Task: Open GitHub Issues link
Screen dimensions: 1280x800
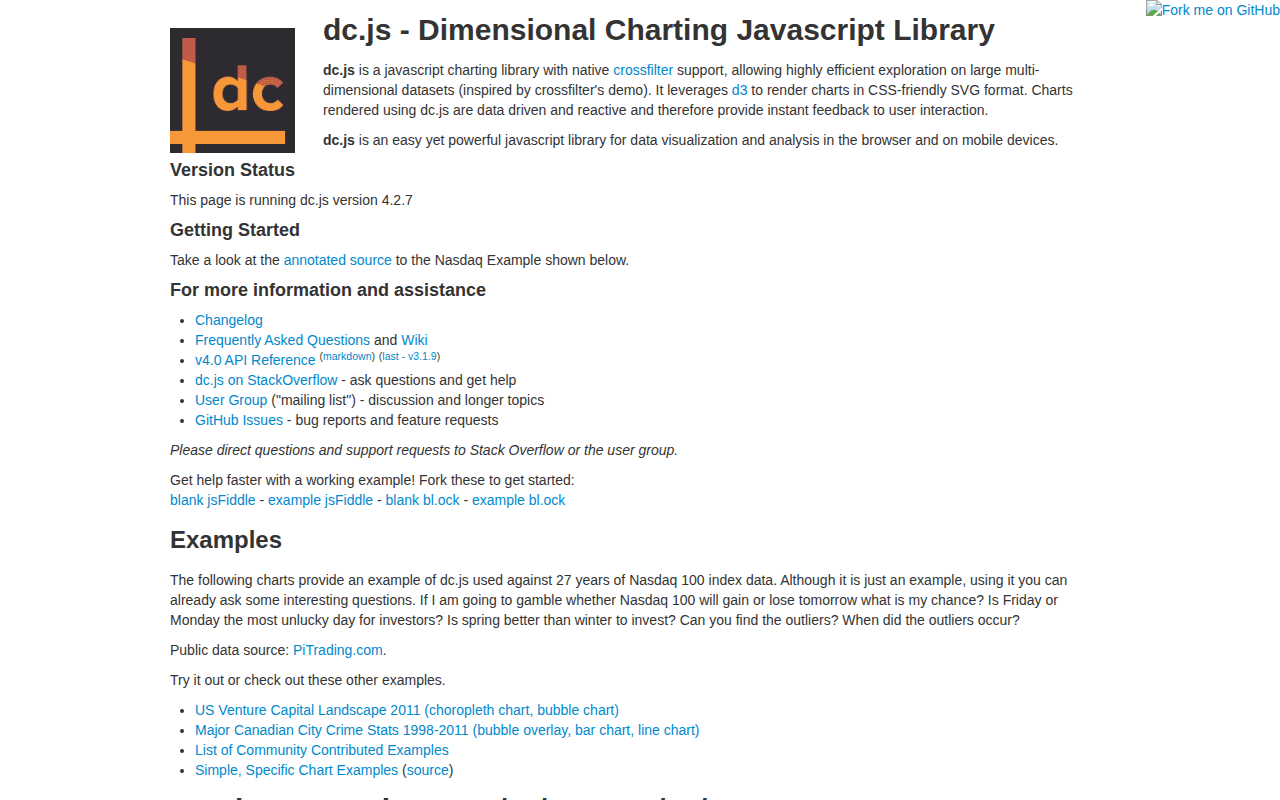Action: pos(239,420)
